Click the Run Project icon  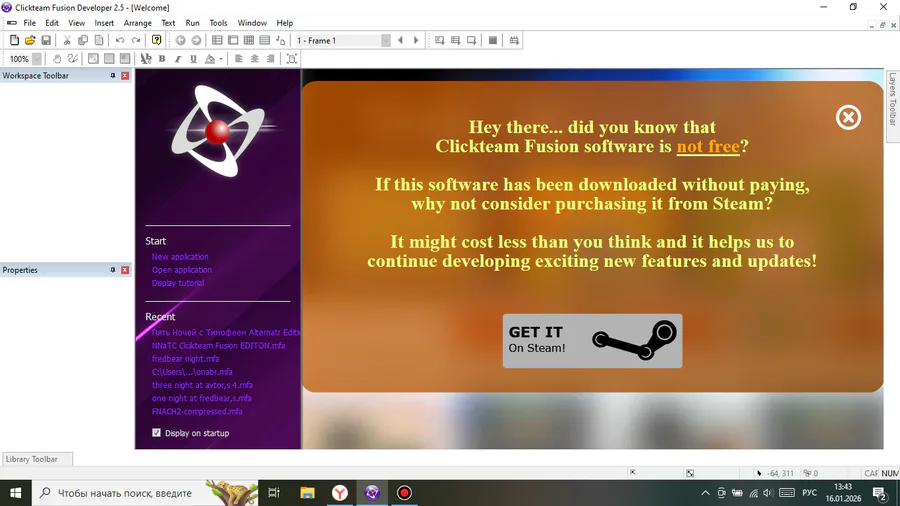coord(440,40)
